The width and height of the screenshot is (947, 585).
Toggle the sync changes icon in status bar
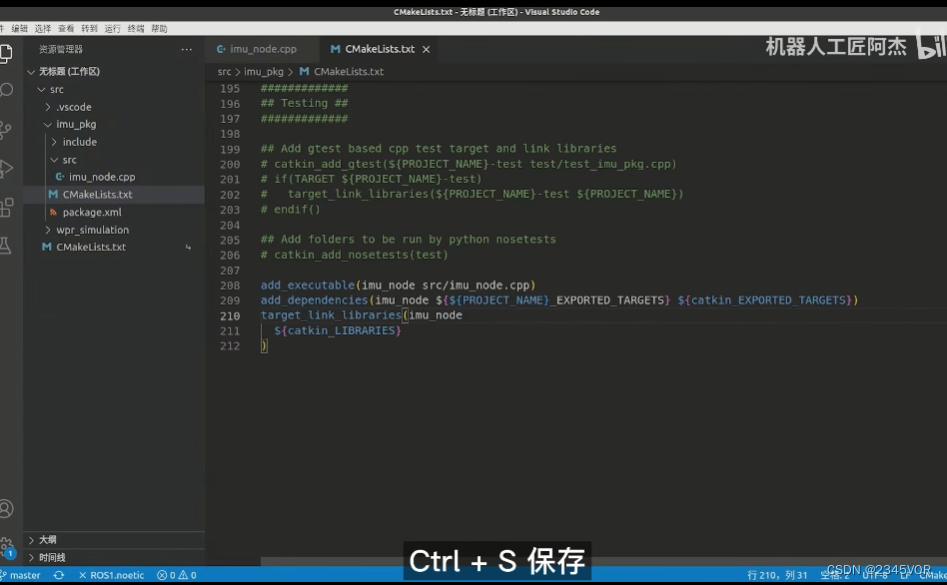pos(59,575)
